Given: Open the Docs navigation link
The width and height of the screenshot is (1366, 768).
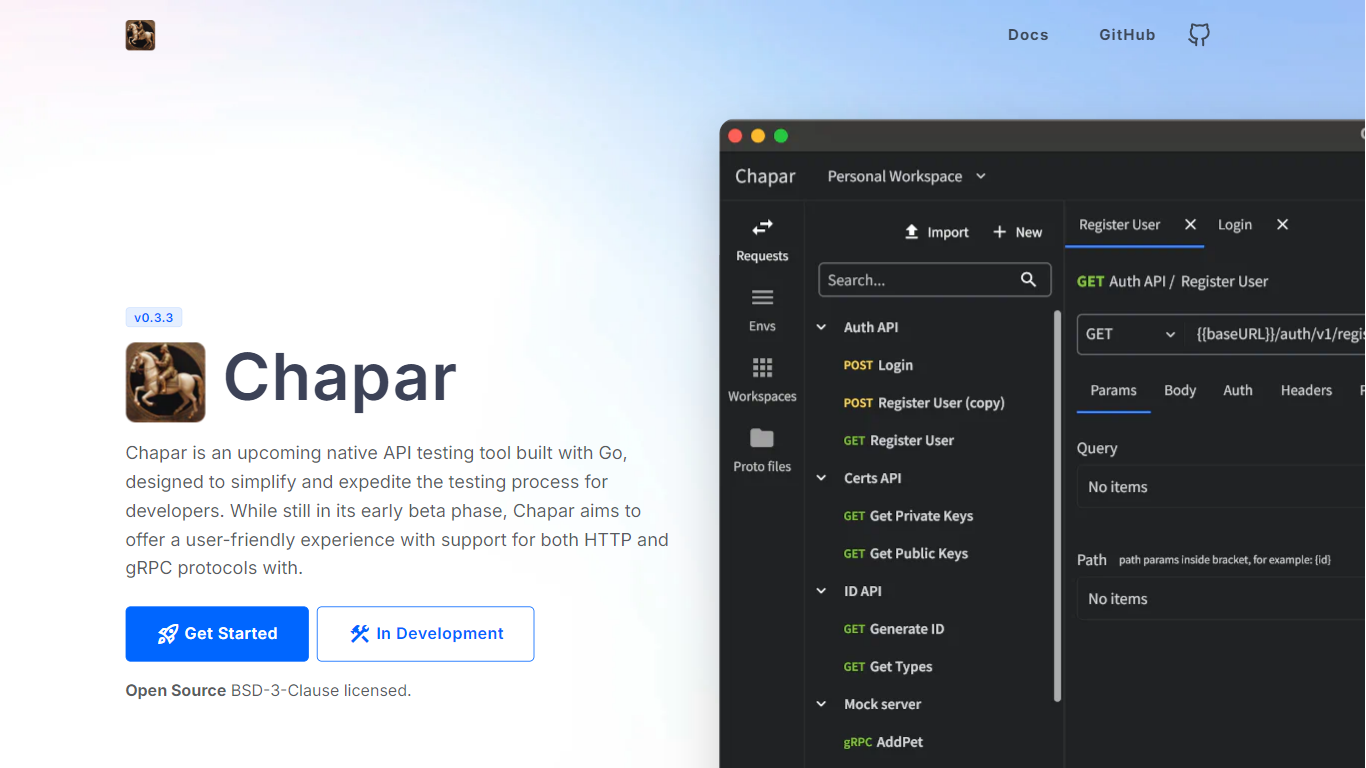Looking at the screenshot, I should (x=1028, y=35).
